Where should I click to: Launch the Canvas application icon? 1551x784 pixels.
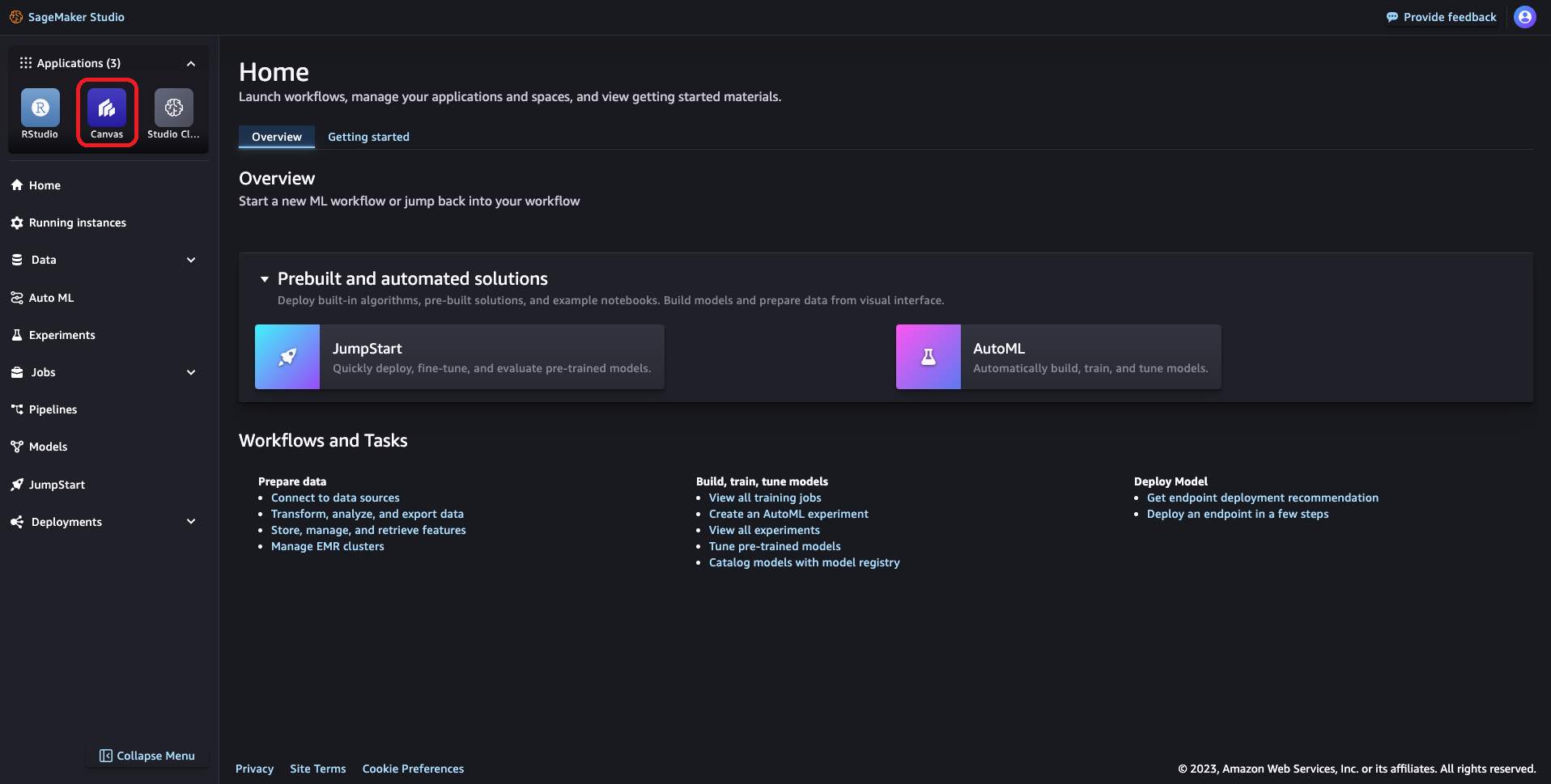point(107,108)
